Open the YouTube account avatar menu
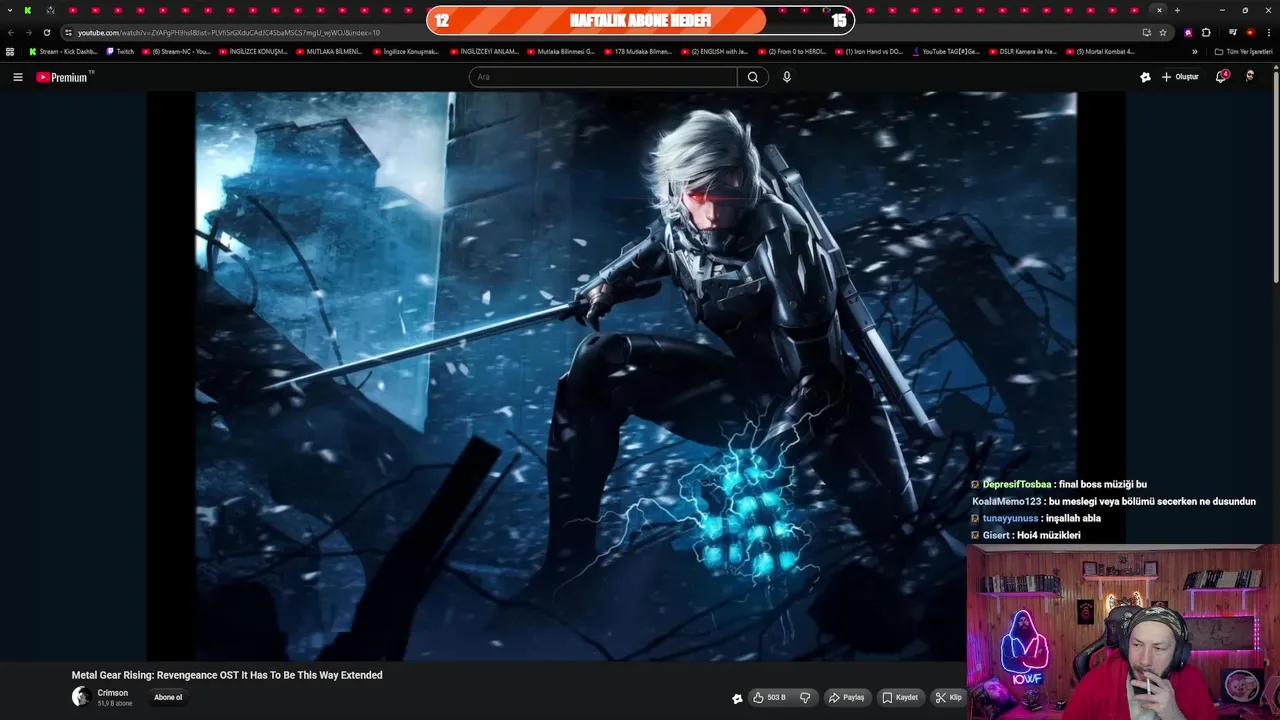The width and height of the screenshot is (1280, 720). [x=1250, y=77]
